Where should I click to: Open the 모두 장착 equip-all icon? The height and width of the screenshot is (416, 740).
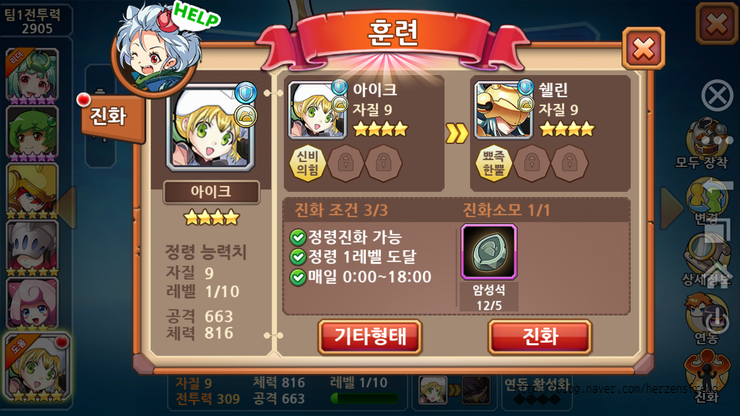coord(706,144)
